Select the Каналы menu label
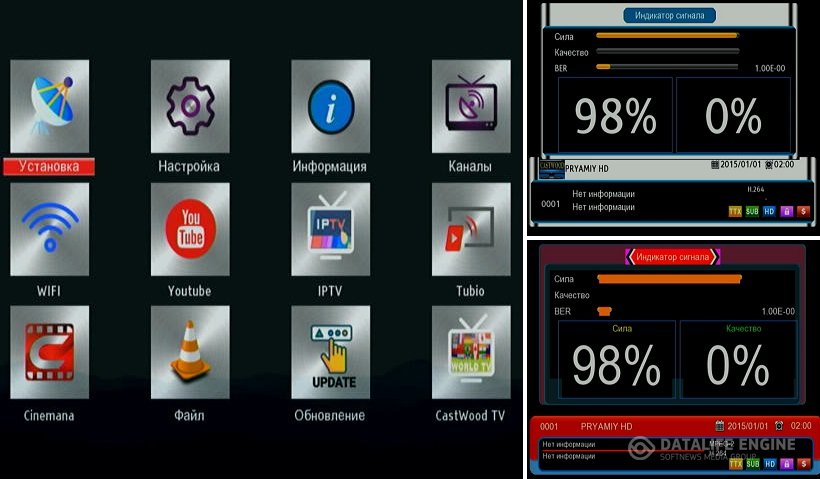 [470, 166]
